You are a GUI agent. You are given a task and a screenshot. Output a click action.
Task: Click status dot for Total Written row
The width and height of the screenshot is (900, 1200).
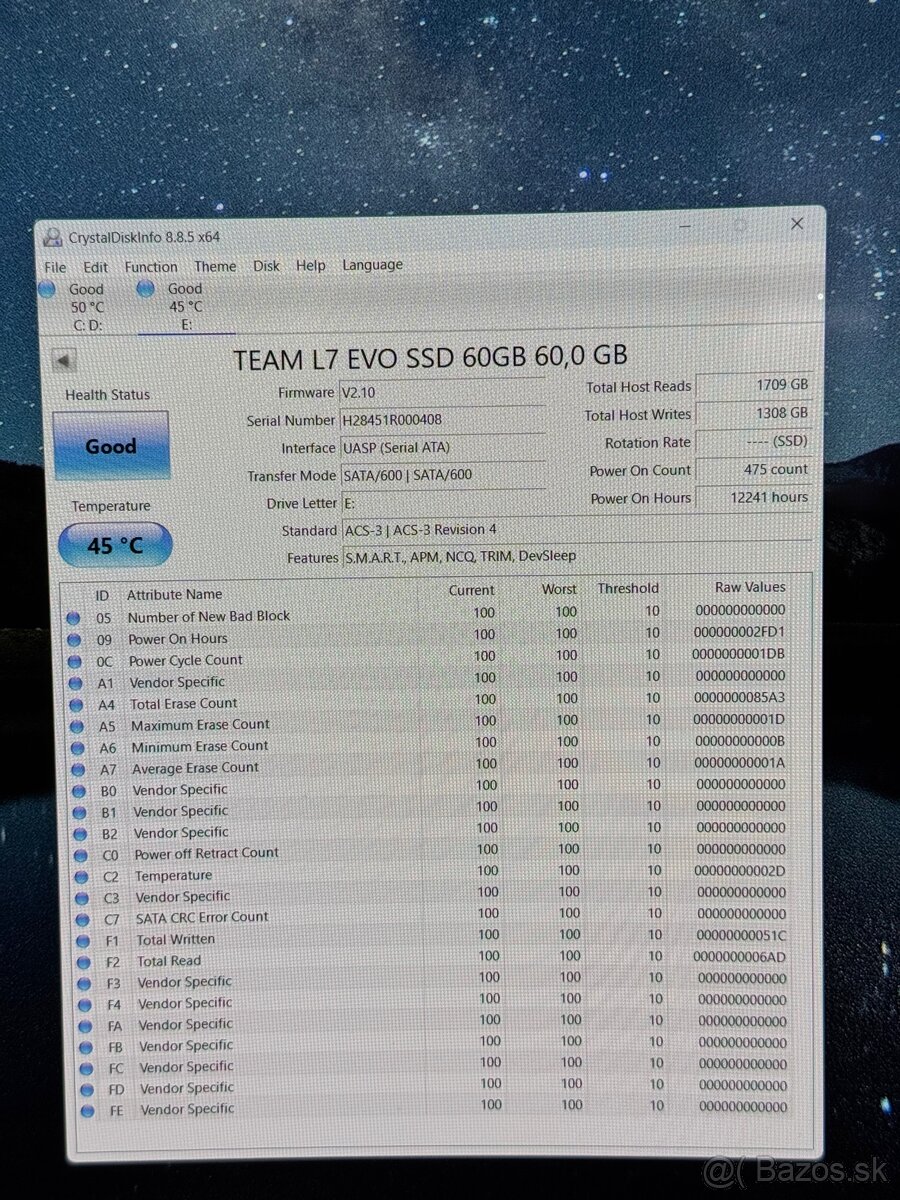point(83,941)
